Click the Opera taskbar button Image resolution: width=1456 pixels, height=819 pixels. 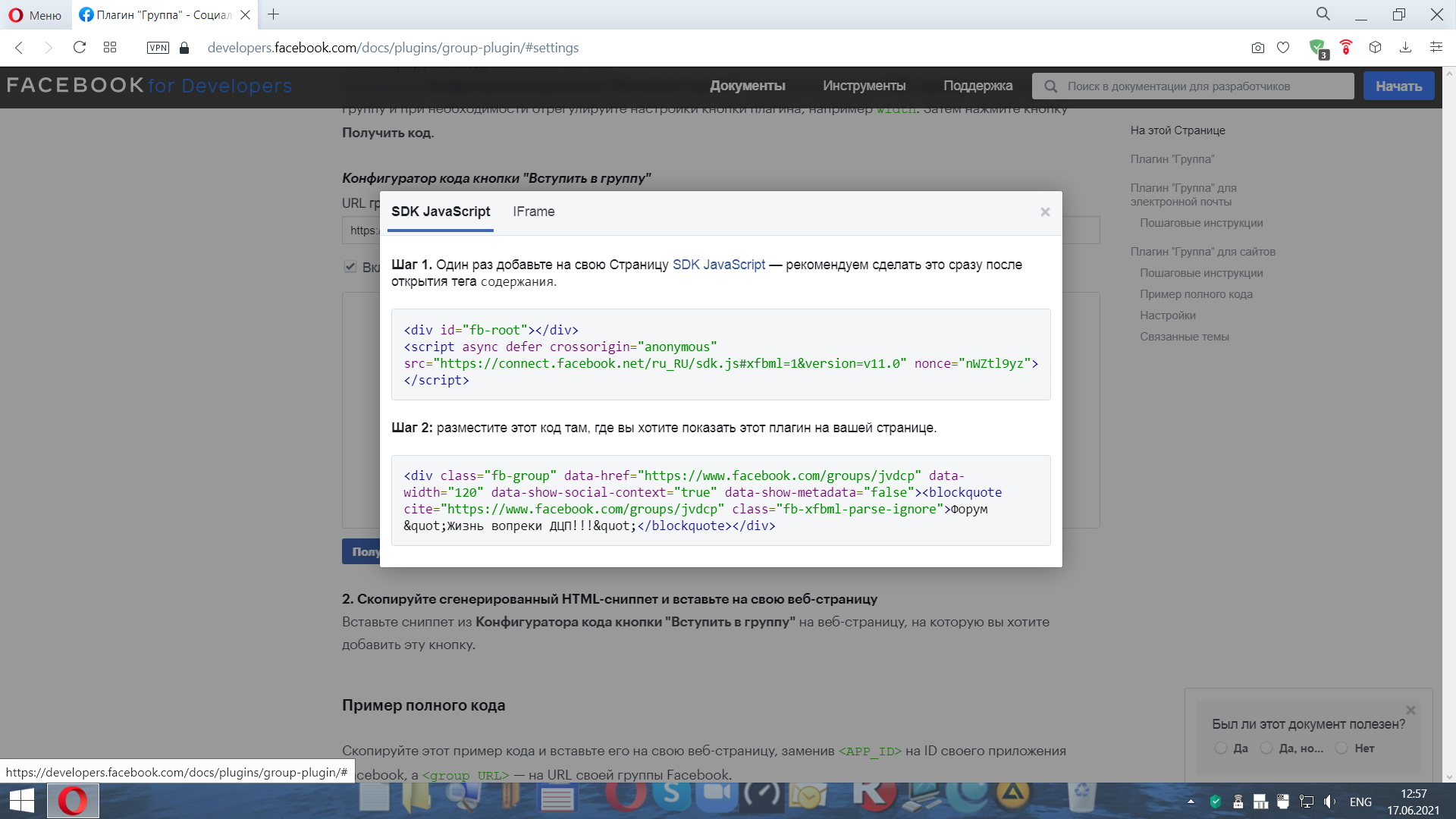click(73, 801)
